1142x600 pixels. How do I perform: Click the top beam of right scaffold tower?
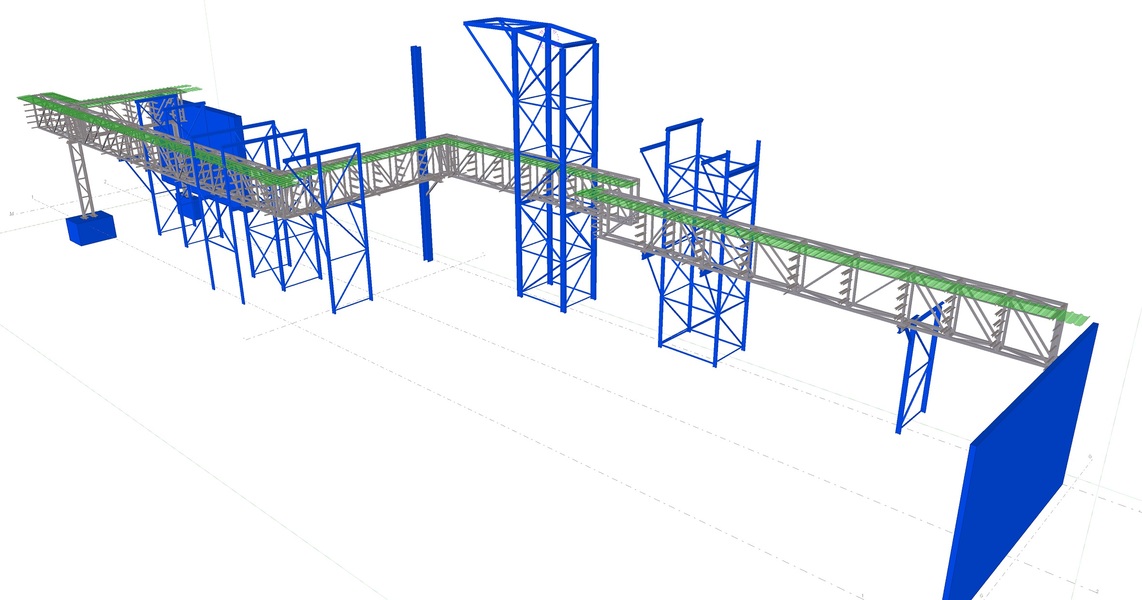(684, 126)
